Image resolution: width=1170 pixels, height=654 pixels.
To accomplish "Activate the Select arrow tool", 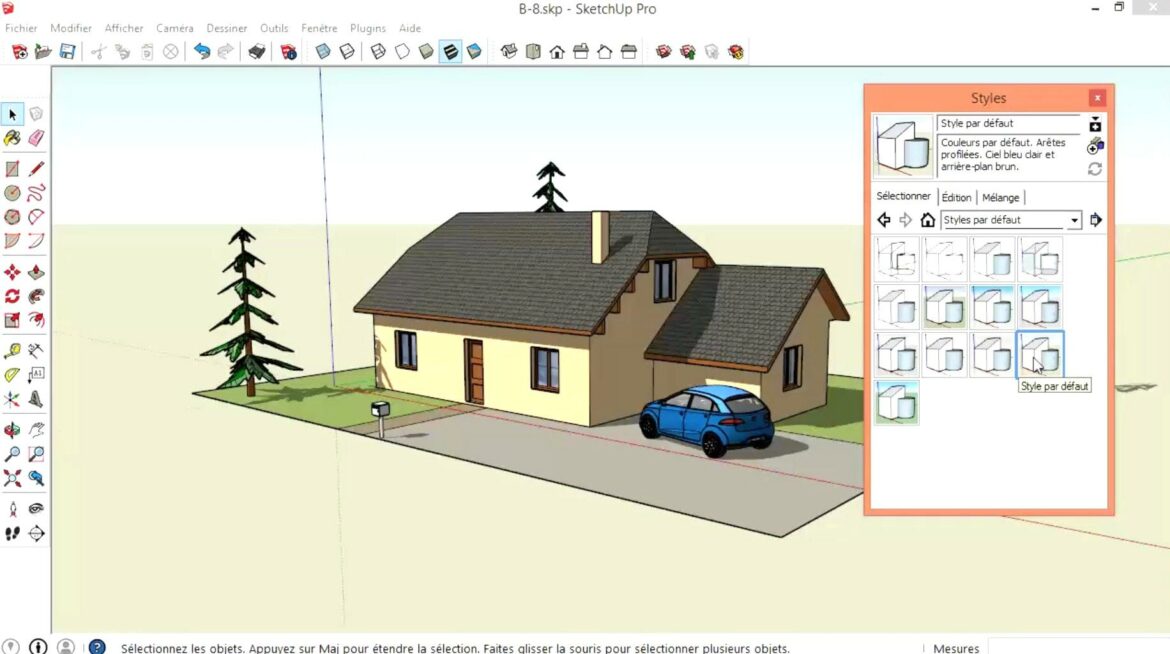I will tap(13, 113).
